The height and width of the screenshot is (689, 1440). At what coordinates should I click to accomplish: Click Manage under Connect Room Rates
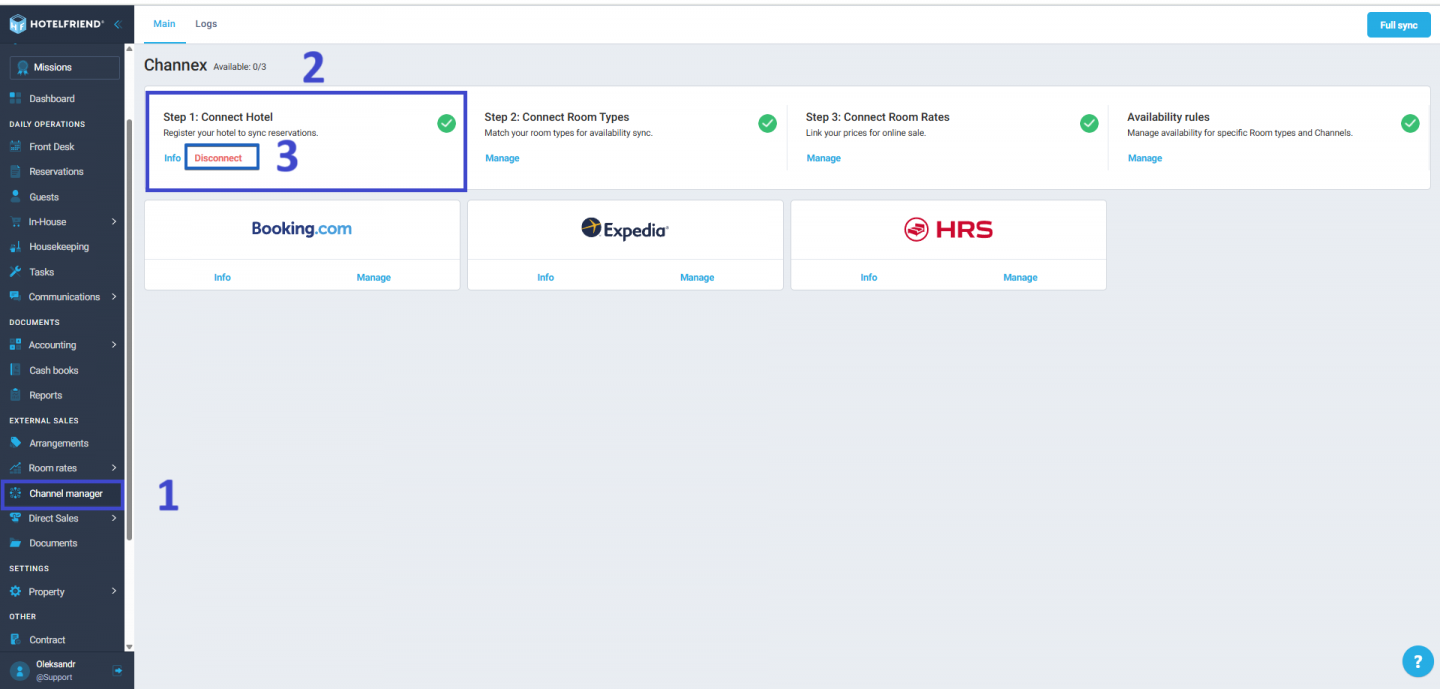point(823,158)
